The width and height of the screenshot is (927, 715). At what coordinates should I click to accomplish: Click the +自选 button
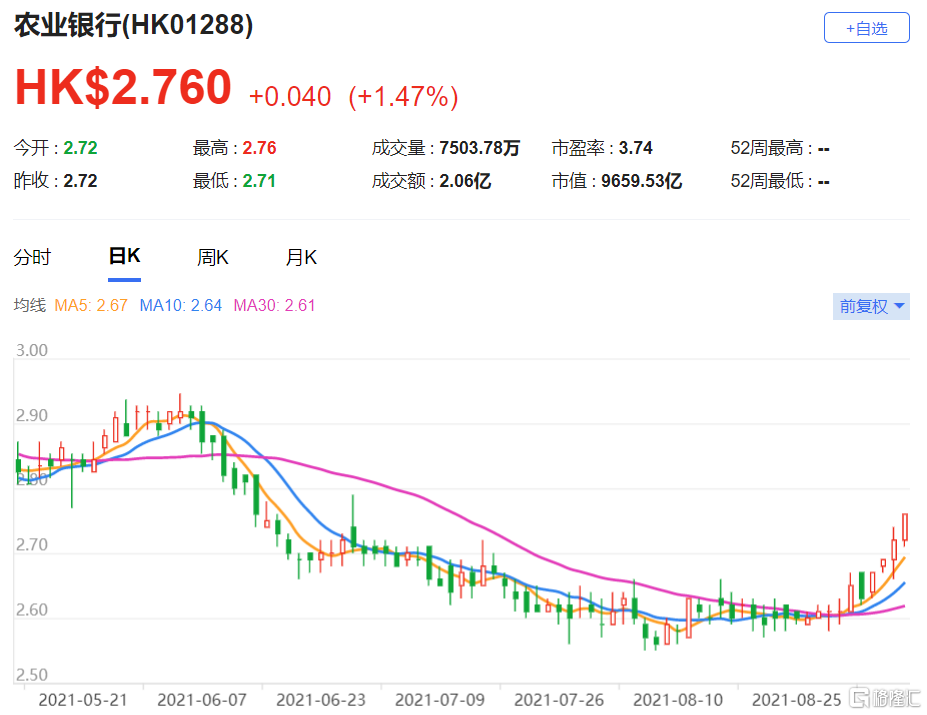point(866,28)
